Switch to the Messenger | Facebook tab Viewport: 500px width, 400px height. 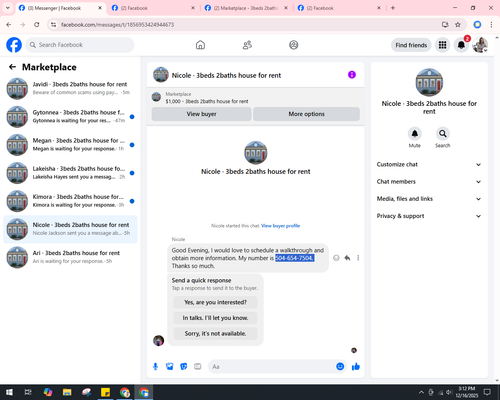pos(61,8)
